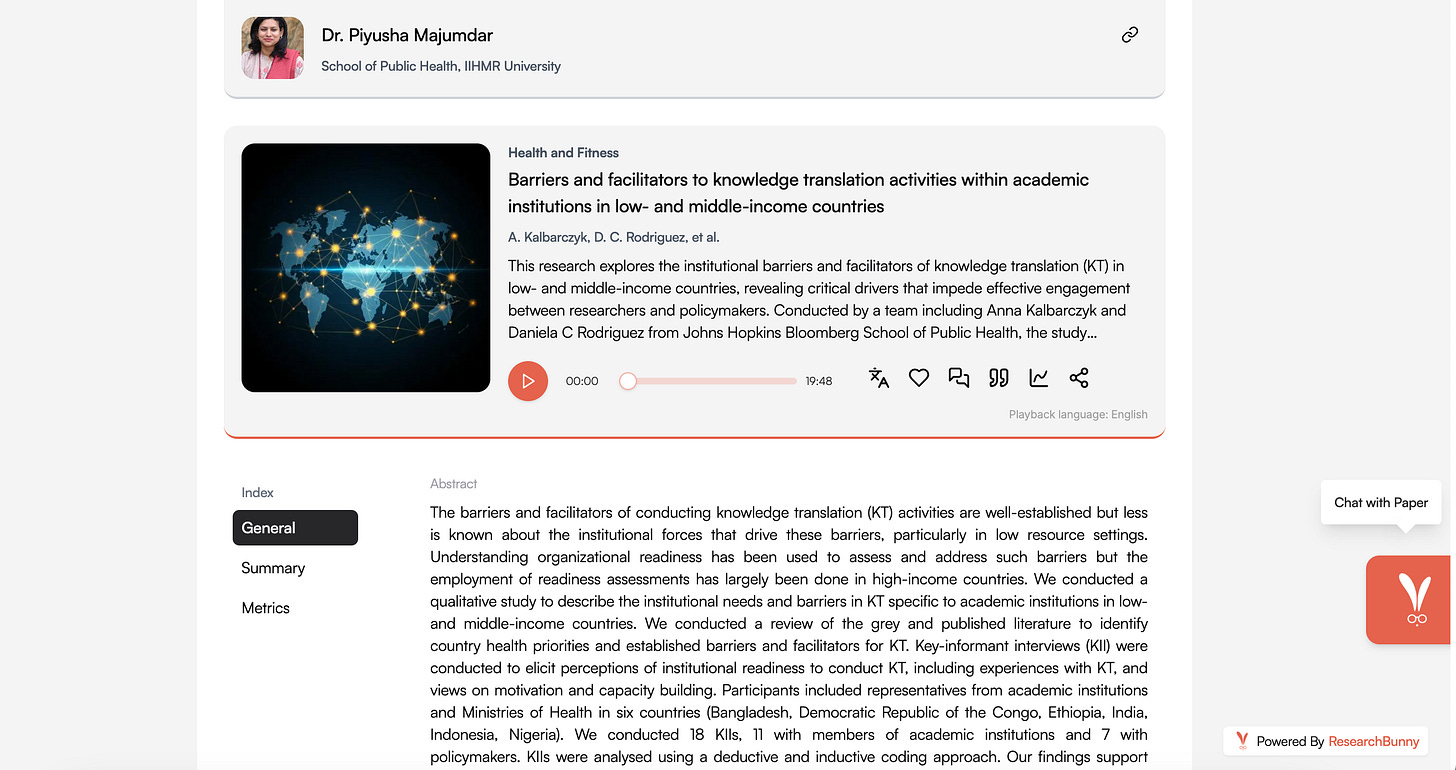This screenshot has height=770, width=1456.
Task: Click Dr. Piyusha Majumdar's name
Action: click(x=407, y=35)
